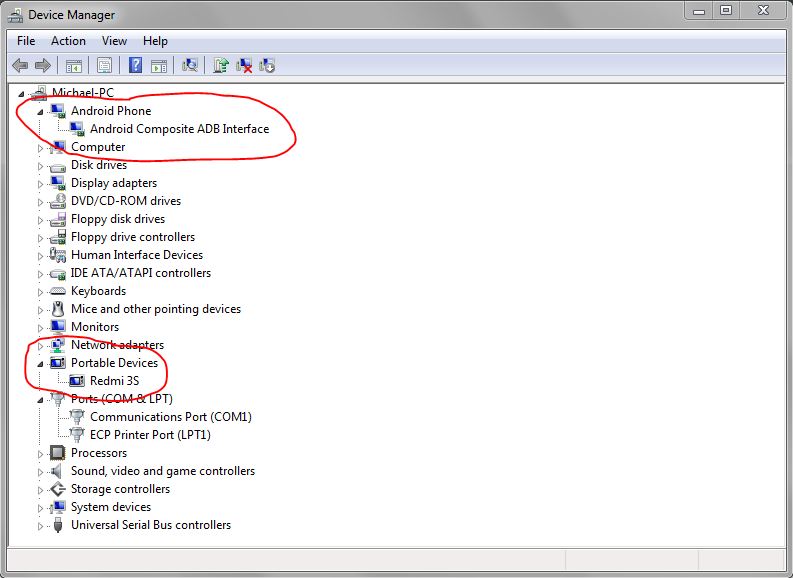The height and width of the screenshot is (578, 793).
Task: Click the Properties toolbar icon
Action: (x=103, y=66)
